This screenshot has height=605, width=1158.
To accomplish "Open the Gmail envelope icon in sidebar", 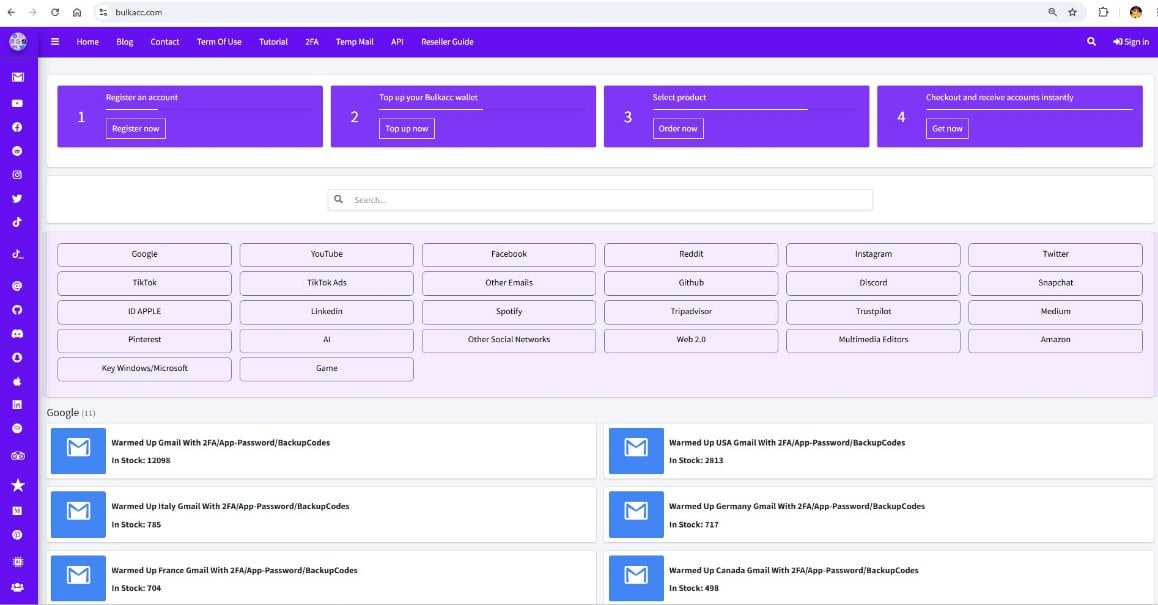I will pos(18,78).
